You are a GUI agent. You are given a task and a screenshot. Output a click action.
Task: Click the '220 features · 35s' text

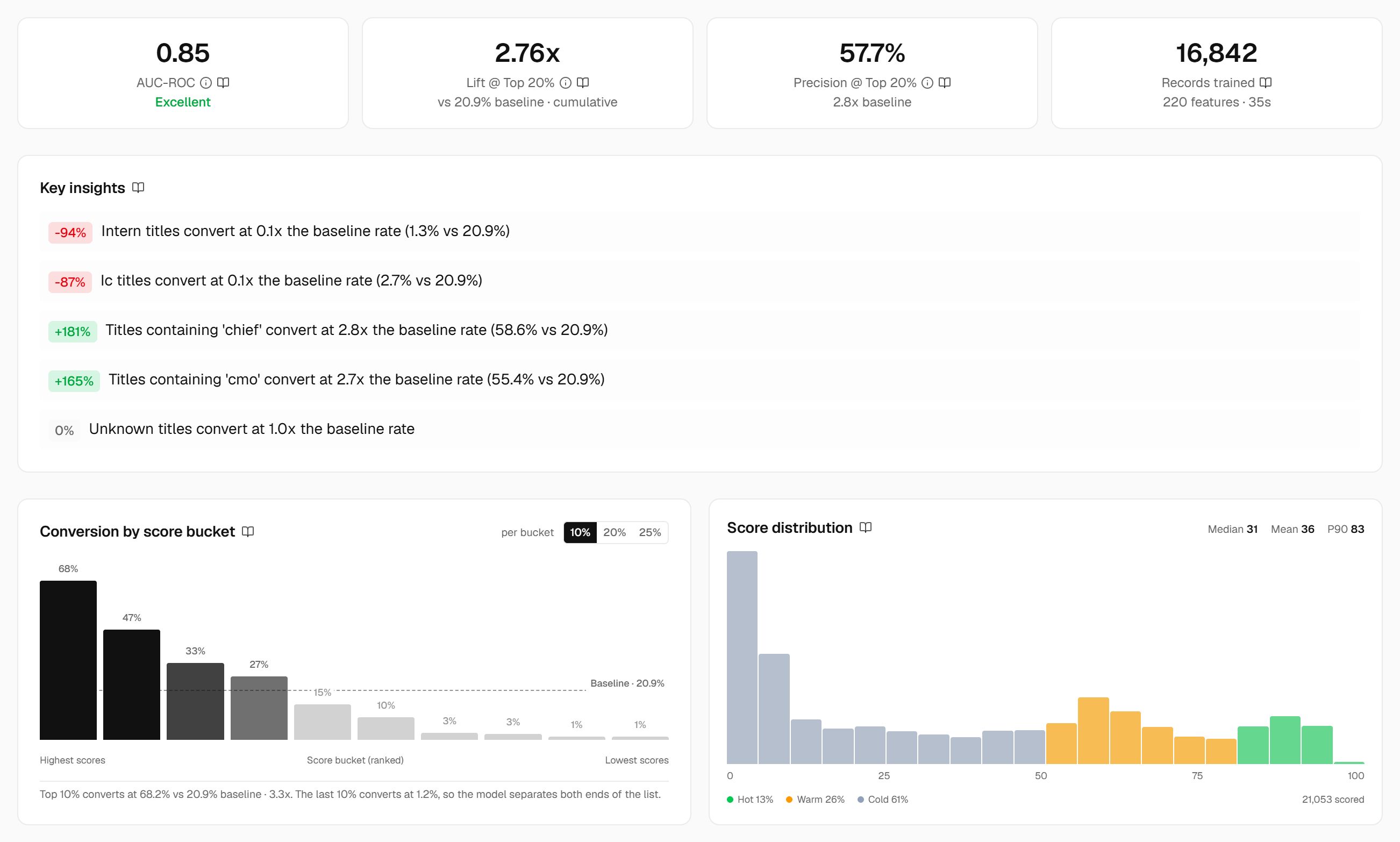[1217, 102]
